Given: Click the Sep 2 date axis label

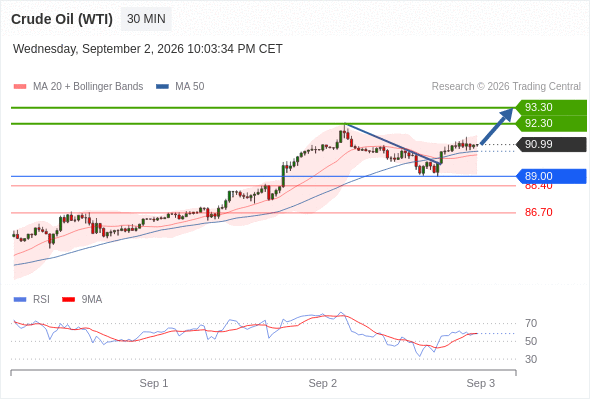Looking at the screenshot, I should 322,383.
